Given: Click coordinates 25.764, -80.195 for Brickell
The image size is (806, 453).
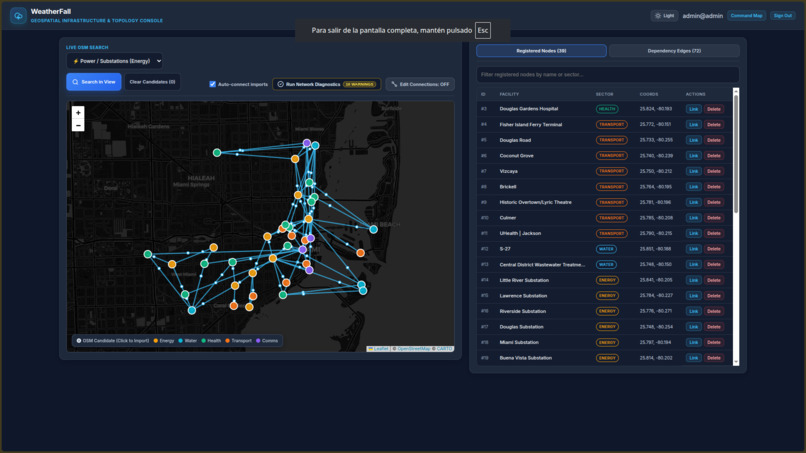Looking at the screenshot, I should (655, 187).
